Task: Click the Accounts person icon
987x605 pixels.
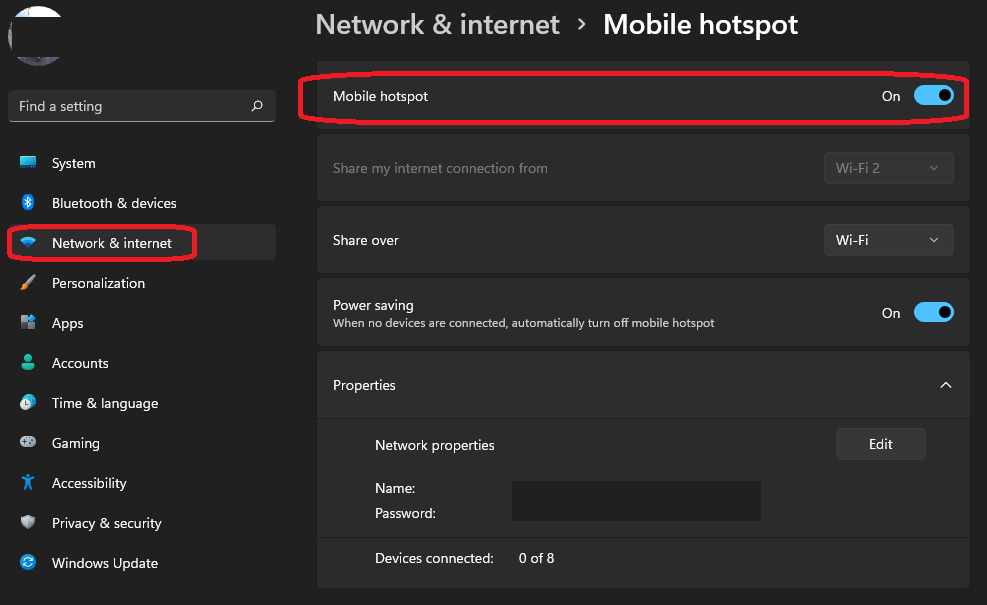Action: [28, 363]
